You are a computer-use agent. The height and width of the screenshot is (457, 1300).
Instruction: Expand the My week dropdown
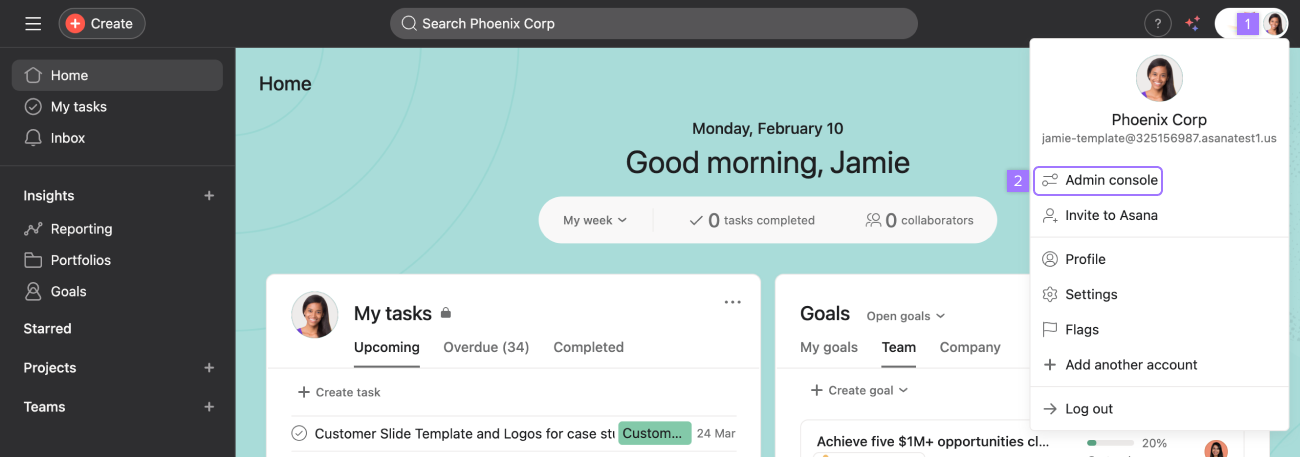[595, 220]
